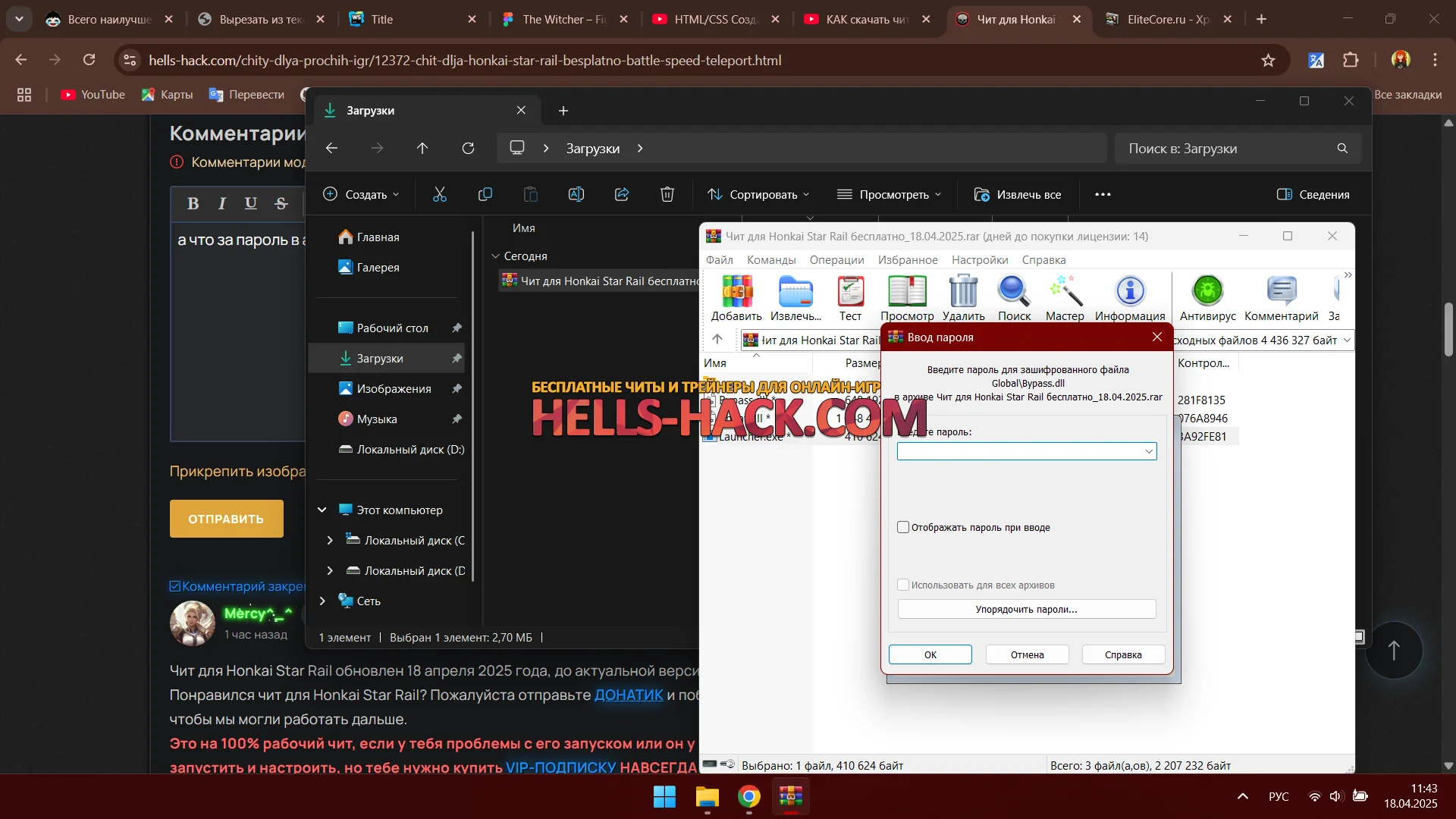This screenshot has width=1456, height=819.
Task: Click the Italic formatting button in comment editor
Action: [x=221, y=203]
